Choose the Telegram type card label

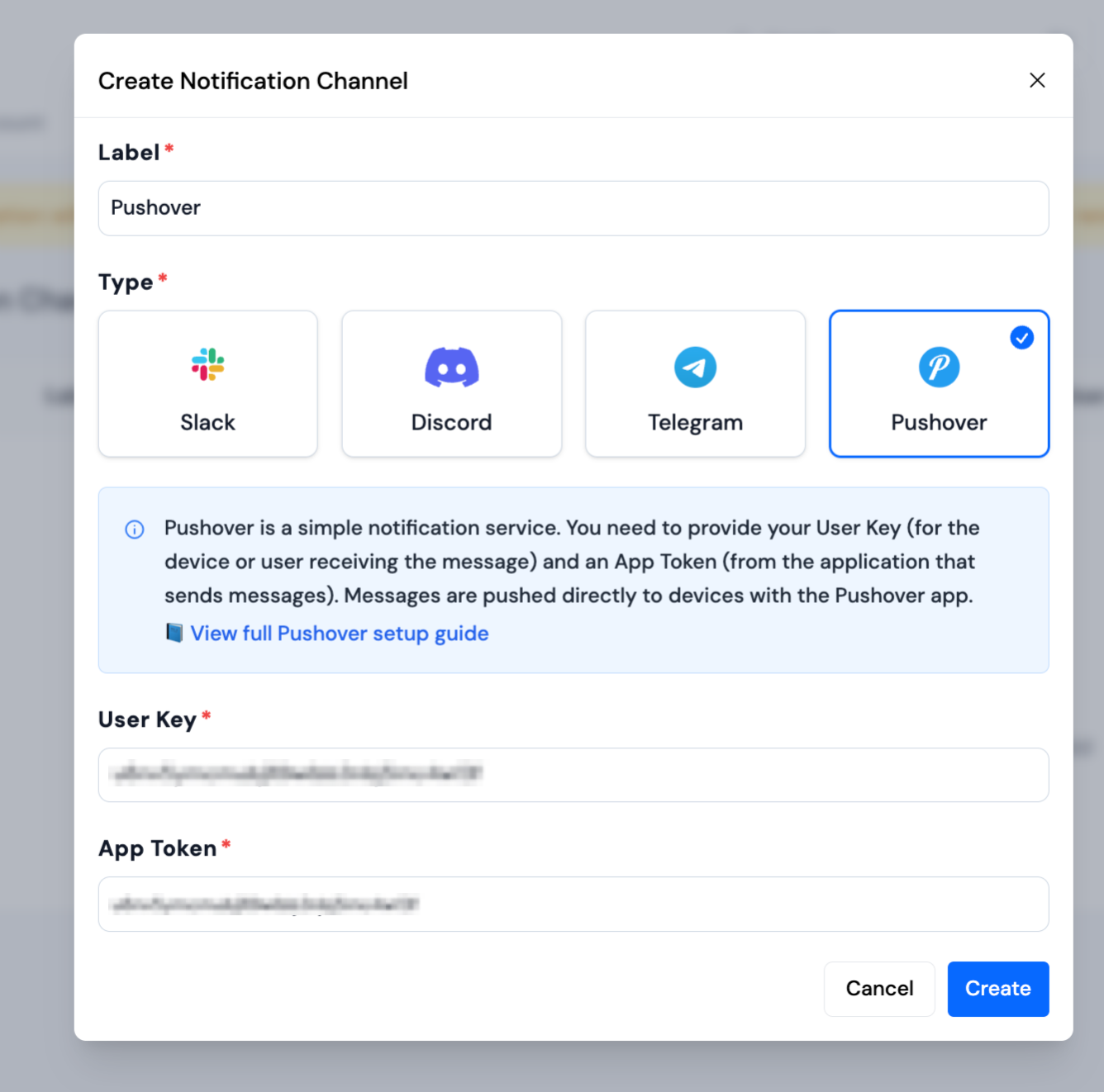(x=695, y=422)
